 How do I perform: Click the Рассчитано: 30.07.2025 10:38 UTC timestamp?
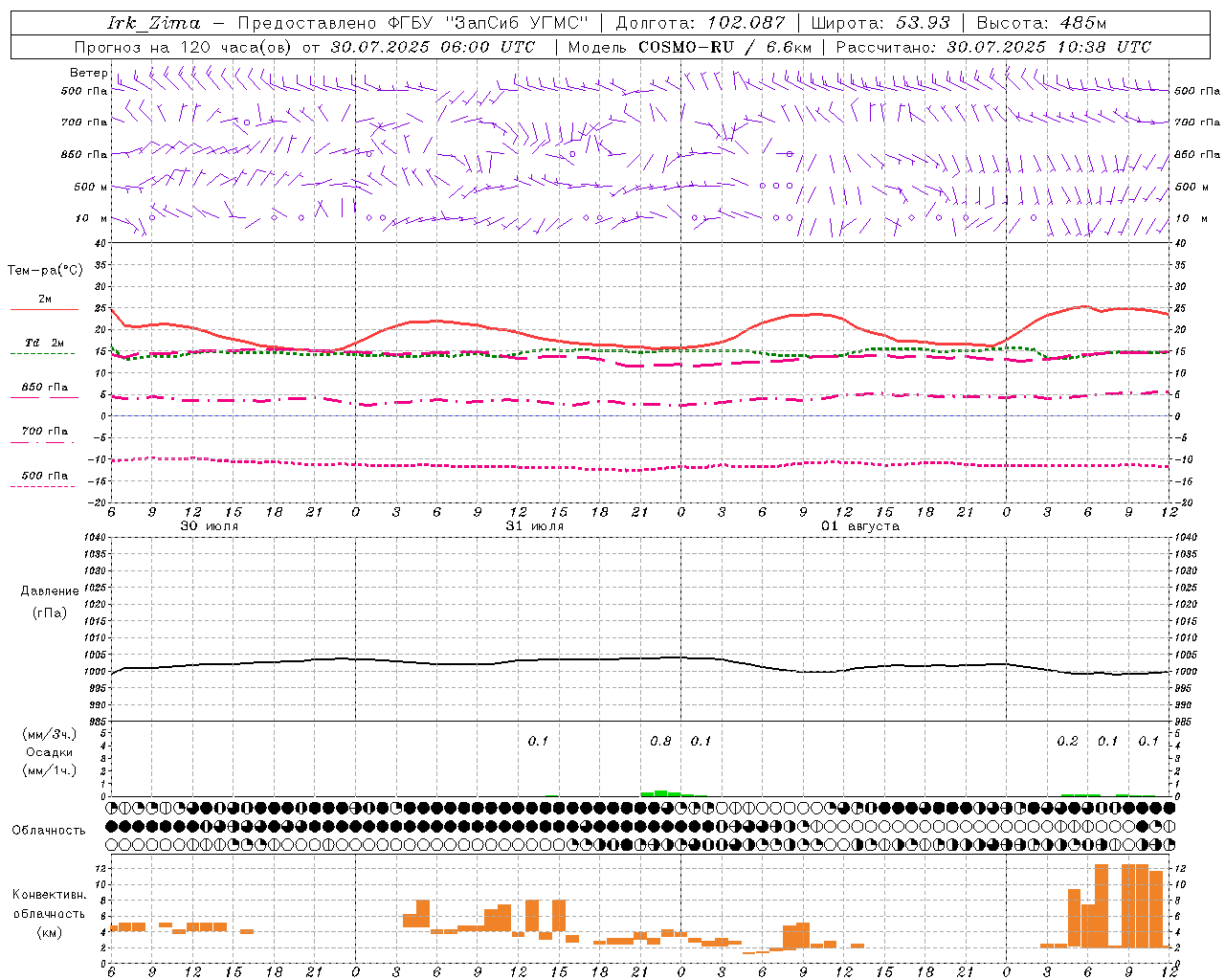point(993,47)
